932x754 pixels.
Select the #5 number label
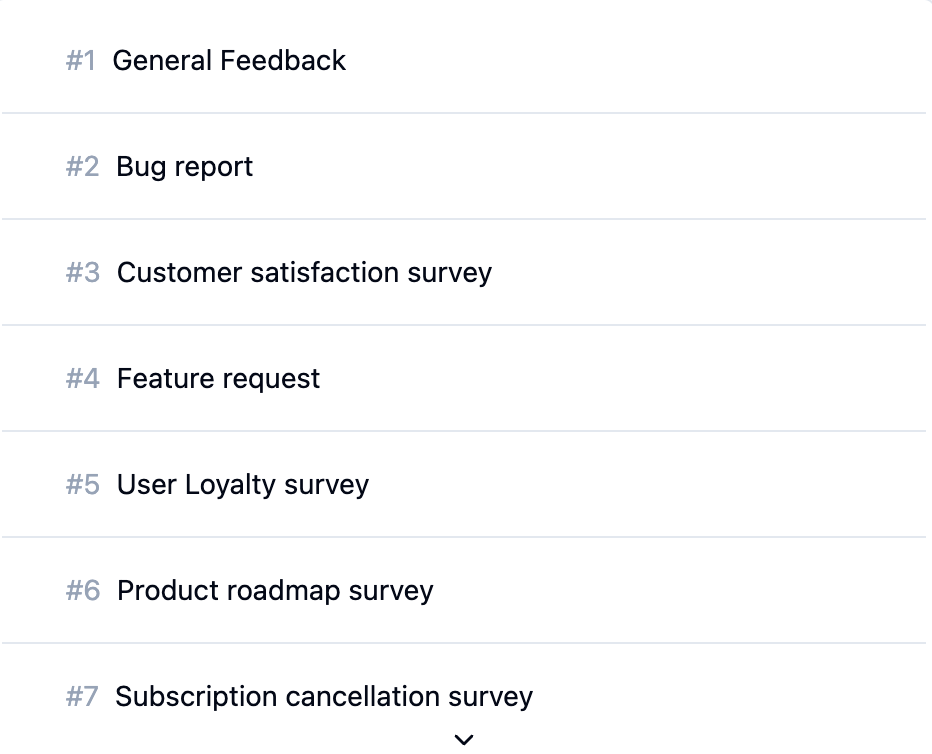83,485
